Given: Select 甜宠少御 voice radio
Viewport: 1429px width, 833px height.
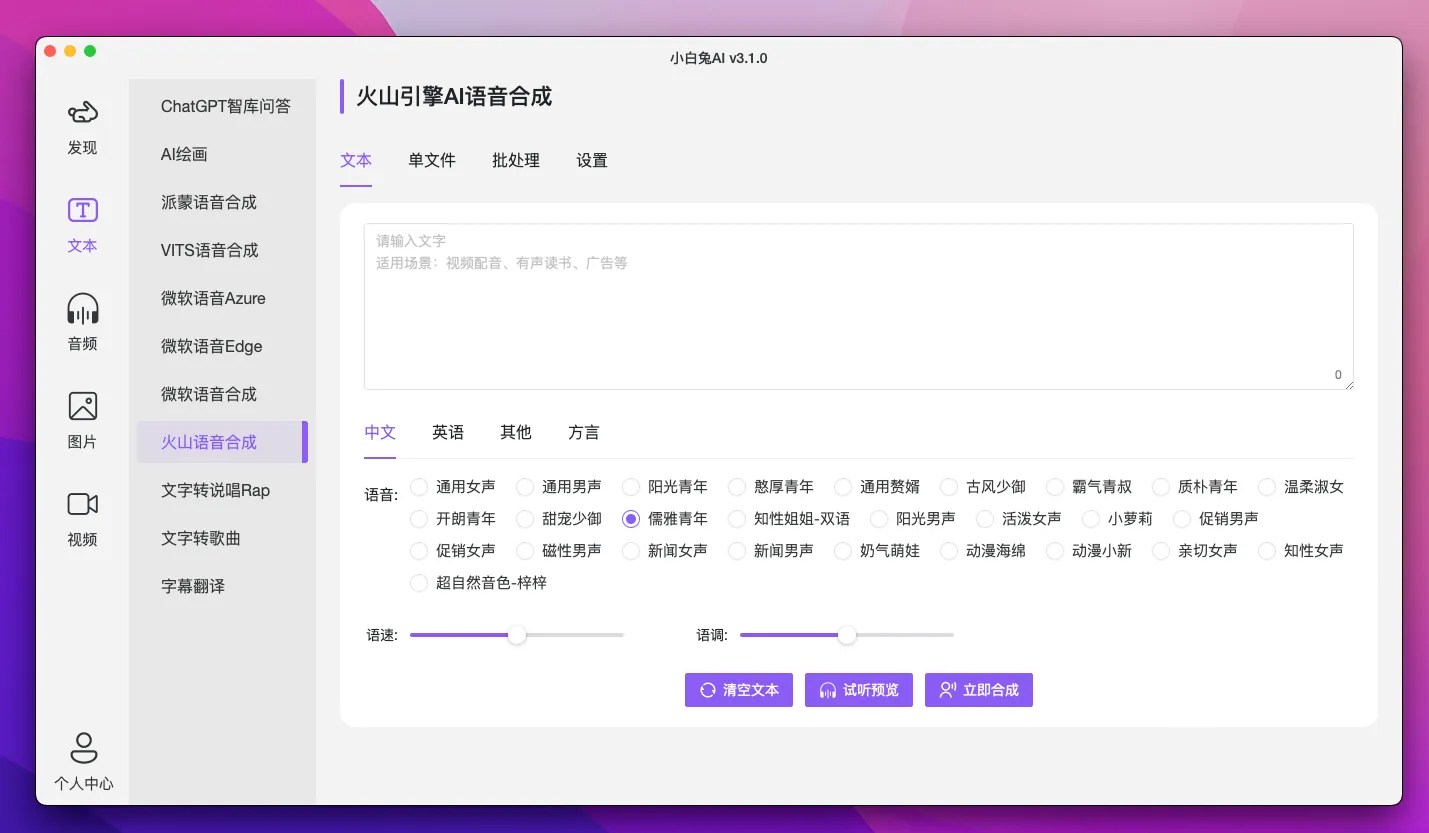Looking at the screenshot, I should click(x=525, y=519).
